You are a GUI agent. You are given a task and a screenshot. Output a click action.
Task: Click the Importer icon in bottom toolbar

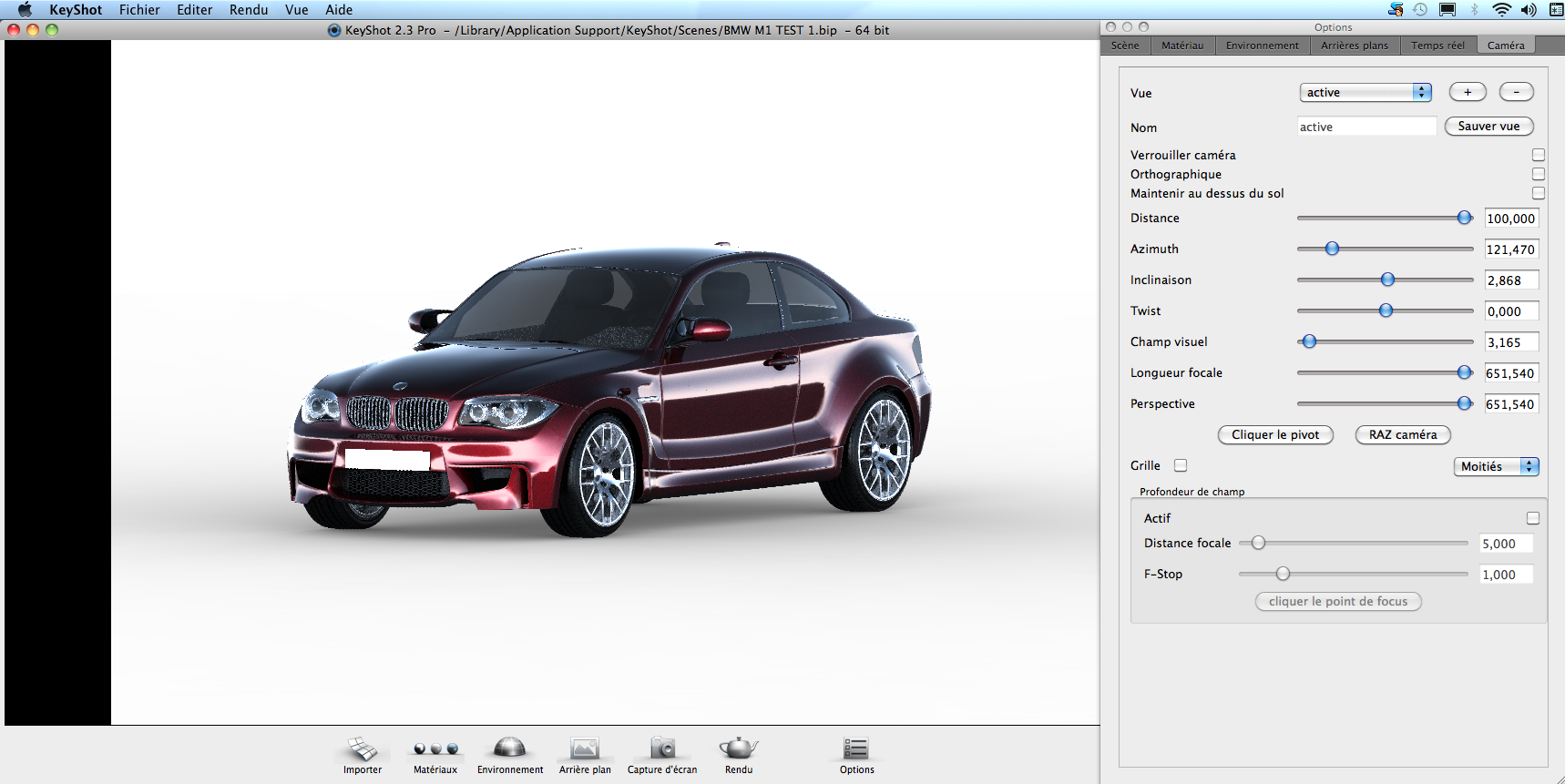(x=362, y=749)
